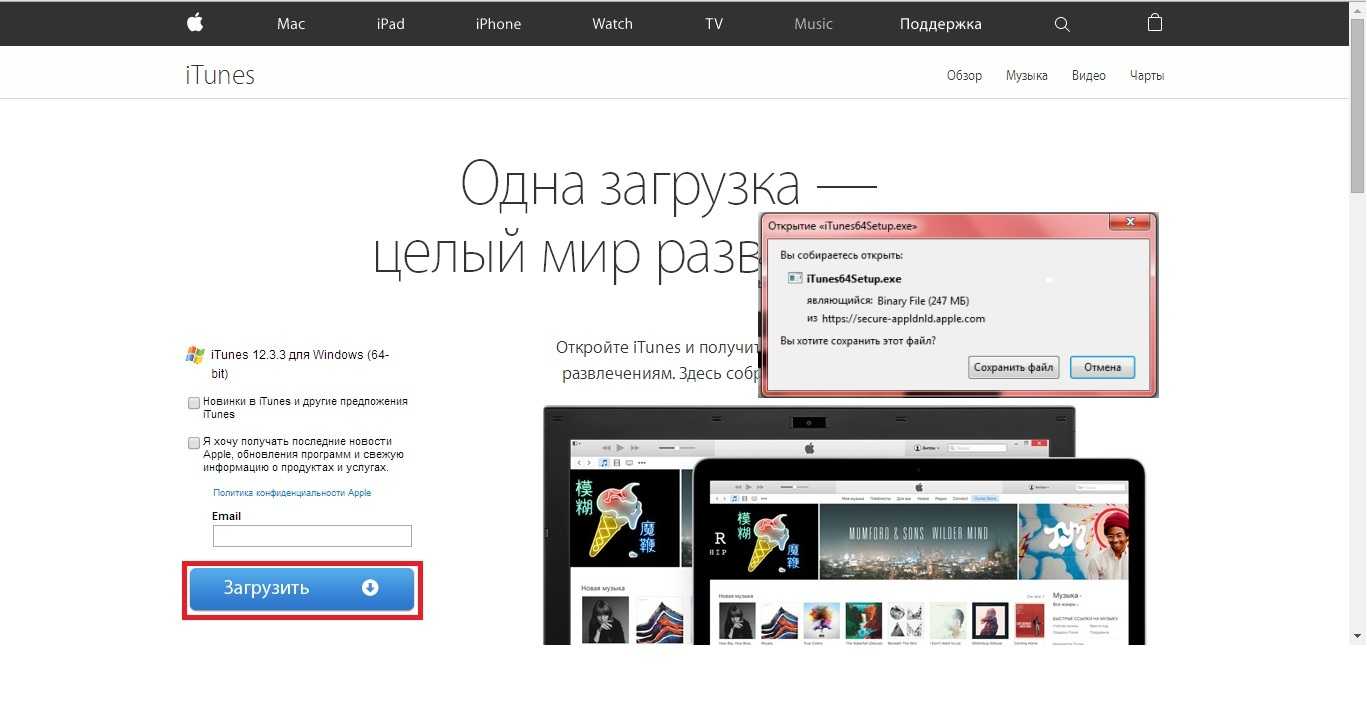This screenshot has height=728, width=1367.
Task: Open the Политика конфиденциальности Apple link
Action: tap(292, 493)
